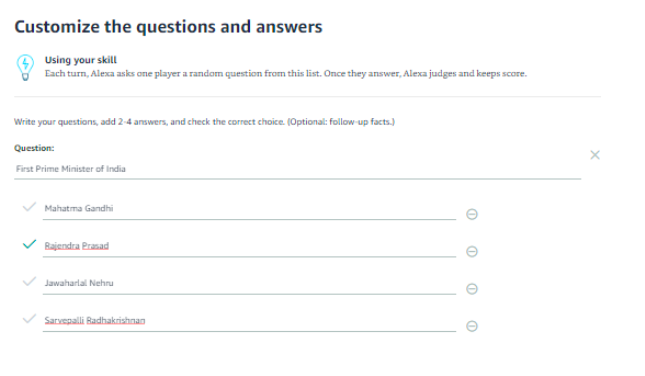This screenshot has height=376, width=645.
Task: Edit the Sarvepalli Radhakrishnan answer field
Action: pos(249,320)
